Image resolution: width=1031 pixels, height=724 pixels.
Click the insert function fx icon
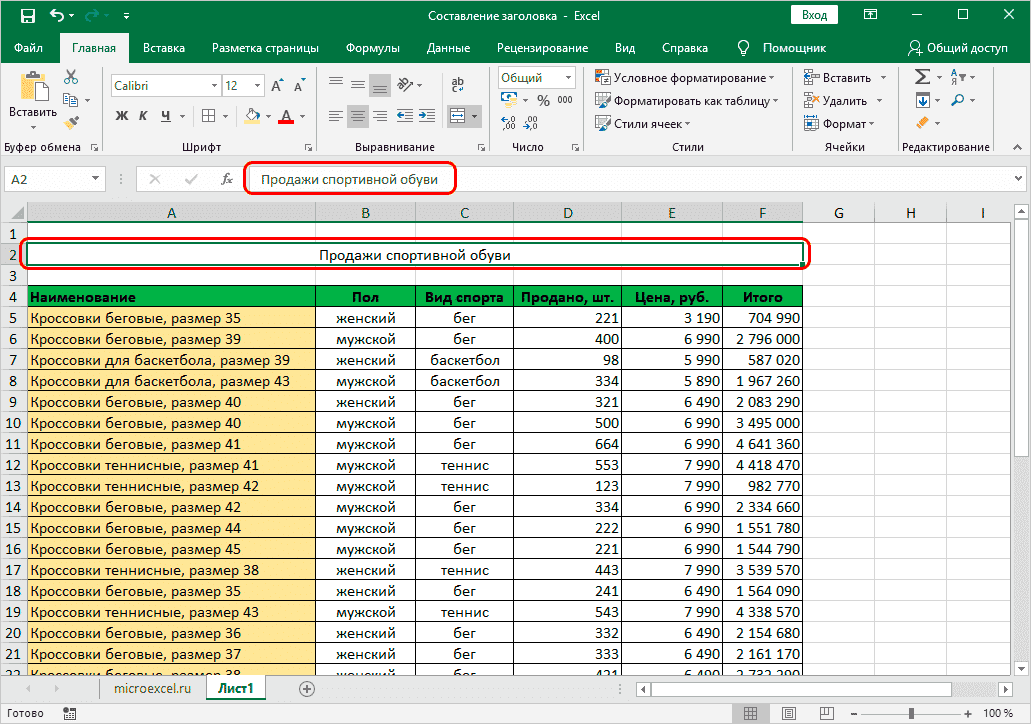click(x=227, y=179)
